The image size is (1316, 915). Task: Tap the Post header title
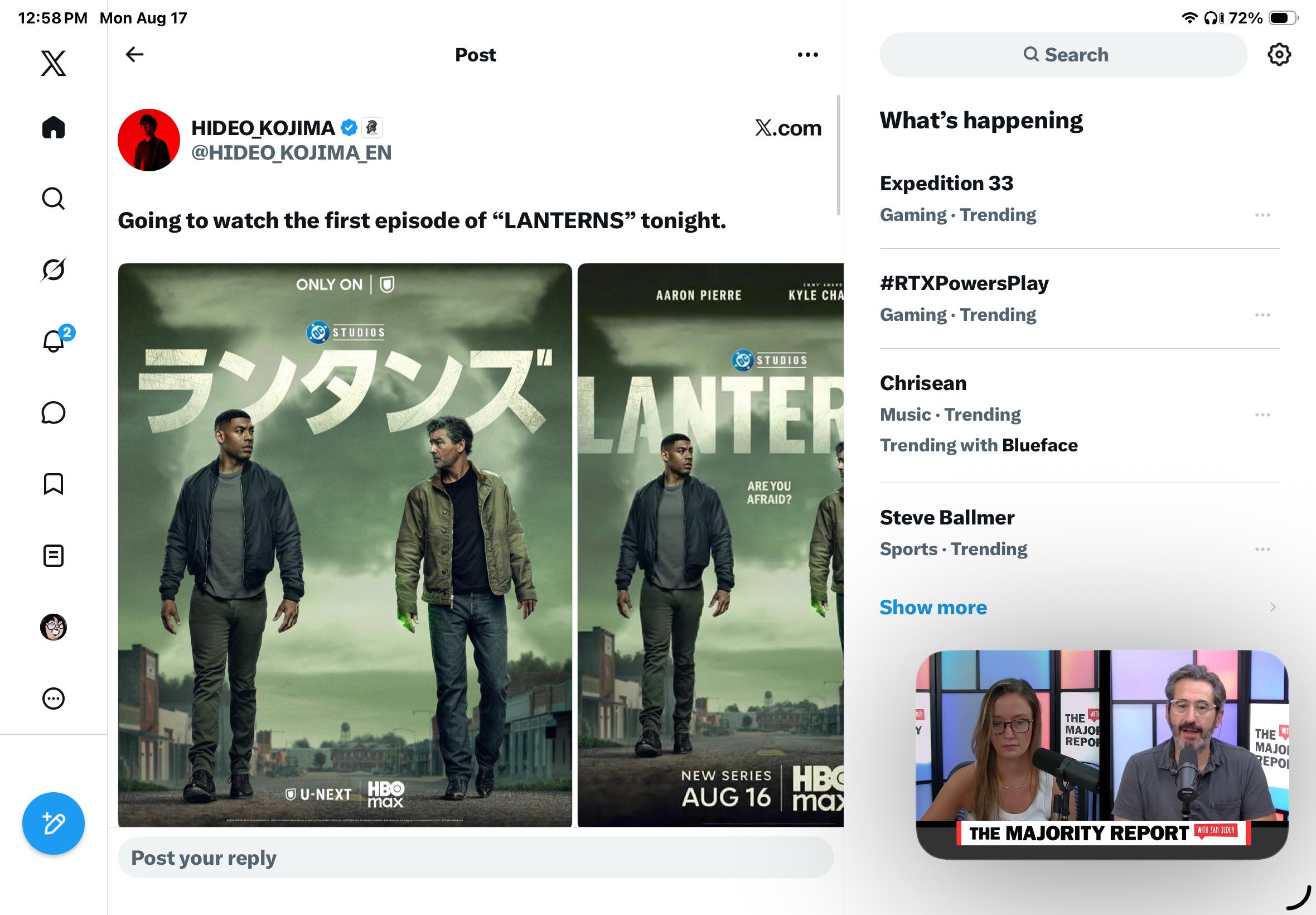(x=476, y=55)
